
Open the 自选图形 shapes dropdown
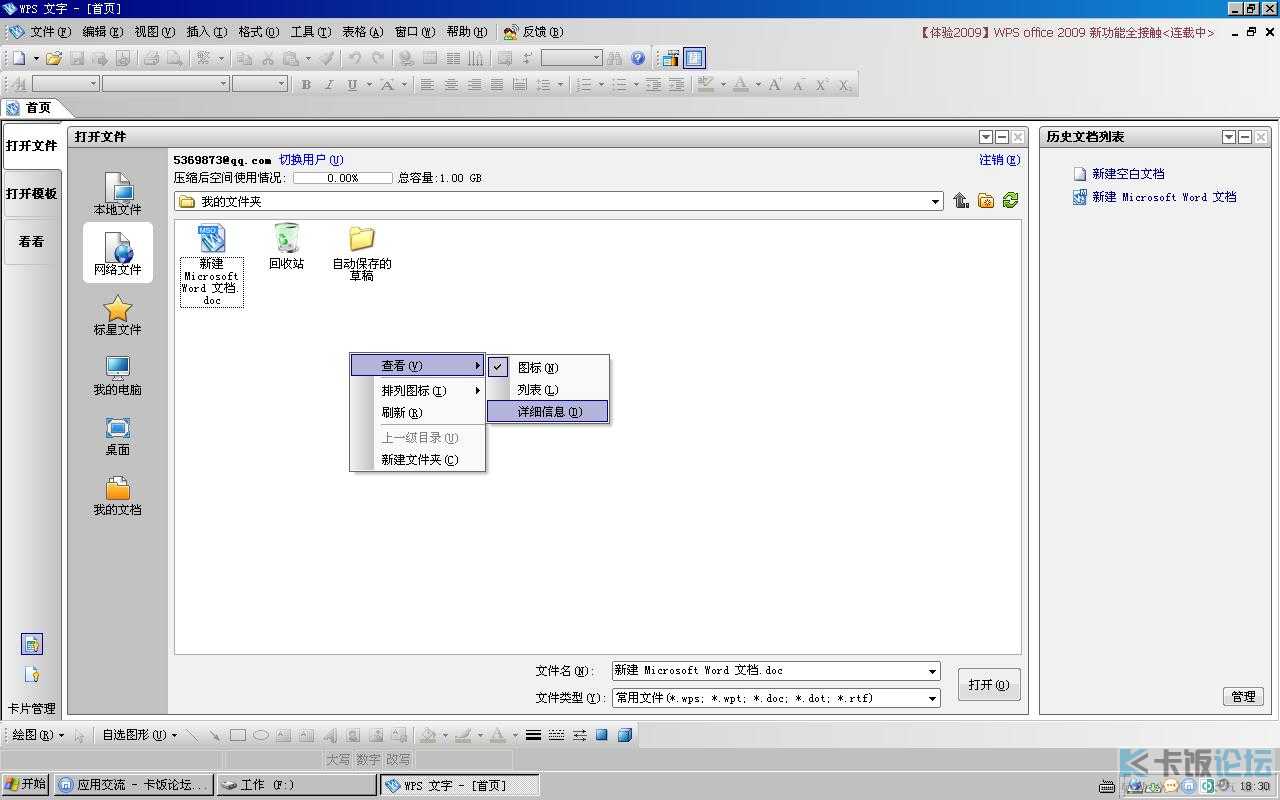point(140,735)
